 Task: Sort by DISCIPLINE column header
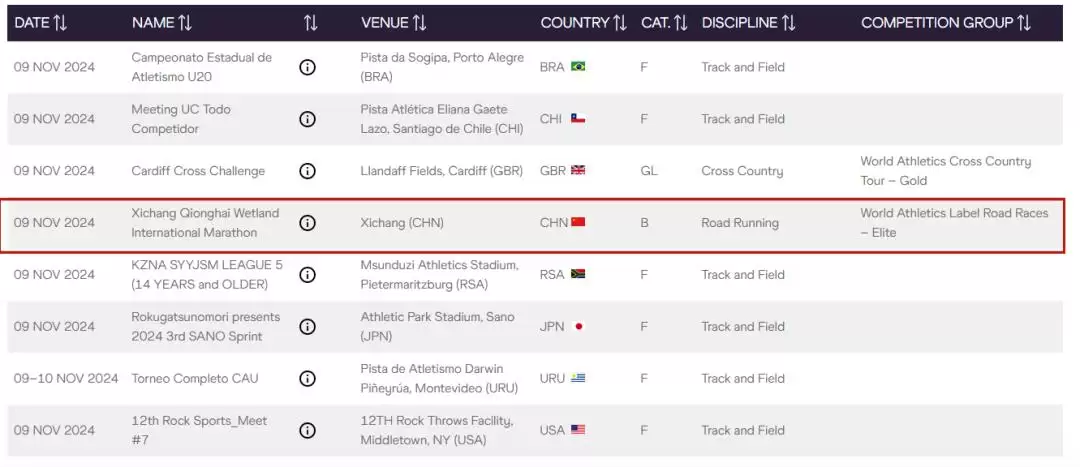[749, 23]
